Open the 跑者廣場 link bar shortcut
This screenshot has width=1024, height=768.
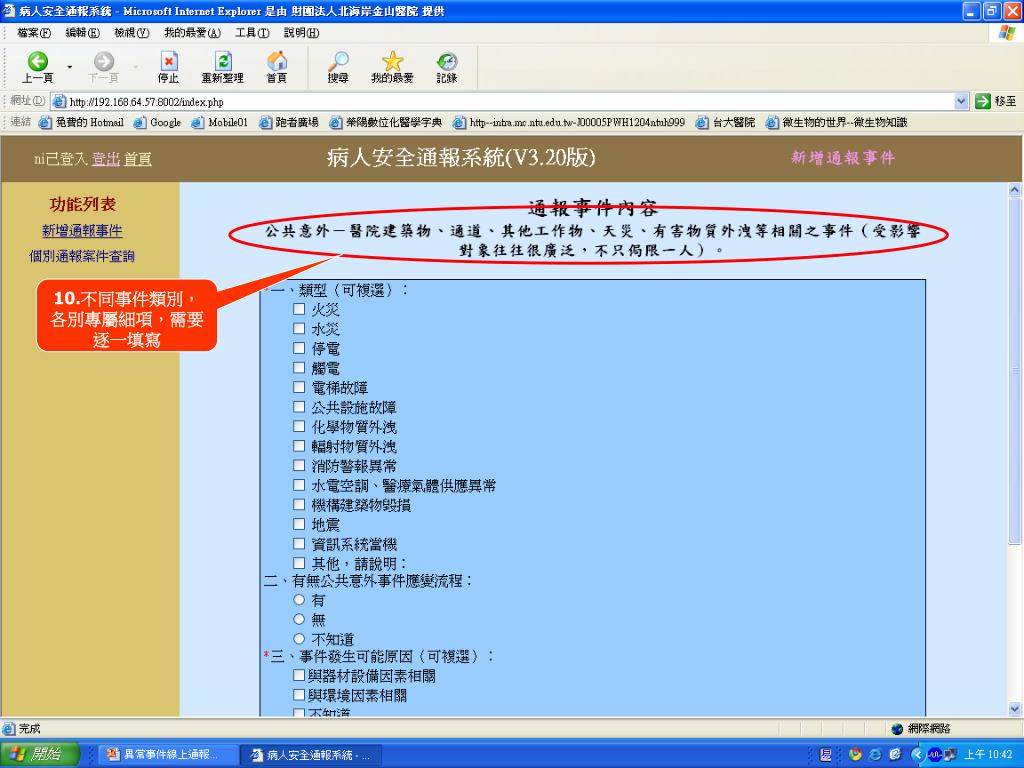[x=289, y=122]
